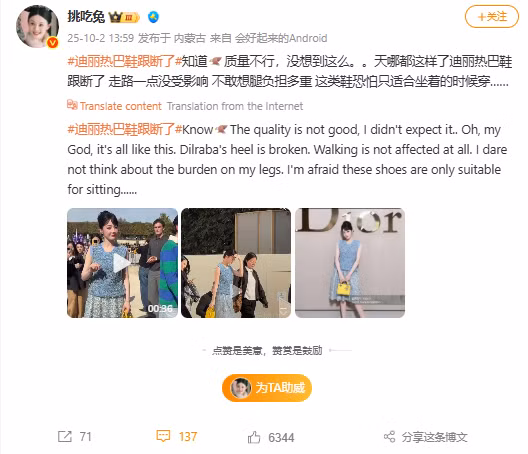Play the first video thumbnail 00:36

point(122,263)
